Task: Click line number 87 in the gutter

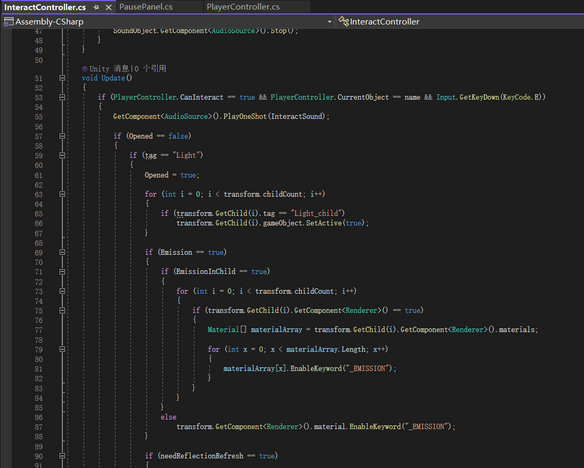Action: click(x=39, y=427)
